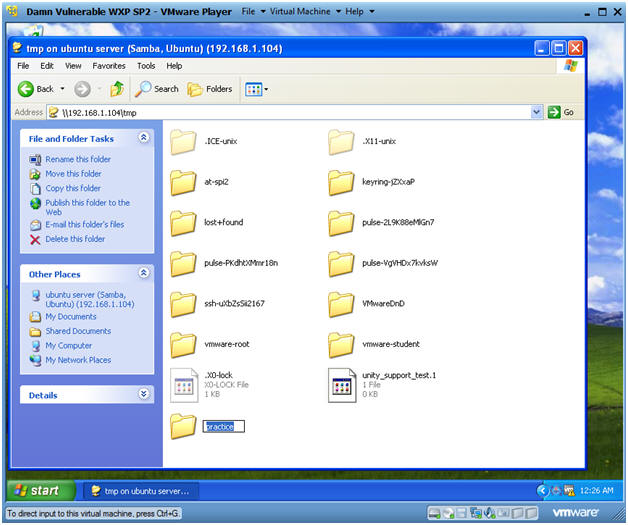This screenshot has width=628, height=525.
Task: Open the Favorites menu
Action: coord(109,66)
